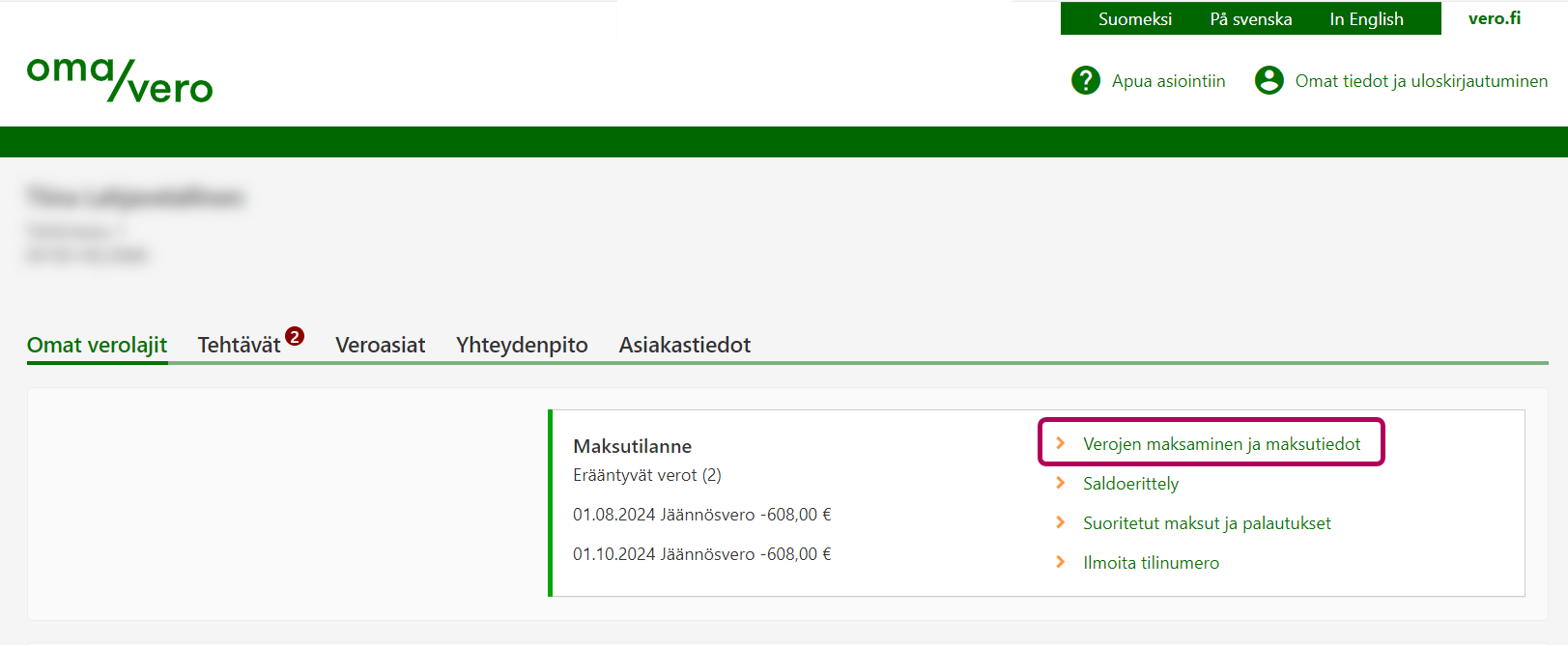Click the arrow icon beside Saldoerittely

click(x=1061, y=483)
